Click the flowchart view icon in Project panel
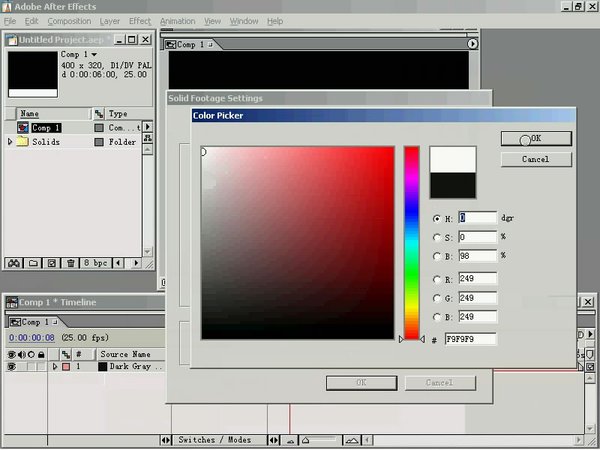The image size is (600, 450). coord(147,138)
